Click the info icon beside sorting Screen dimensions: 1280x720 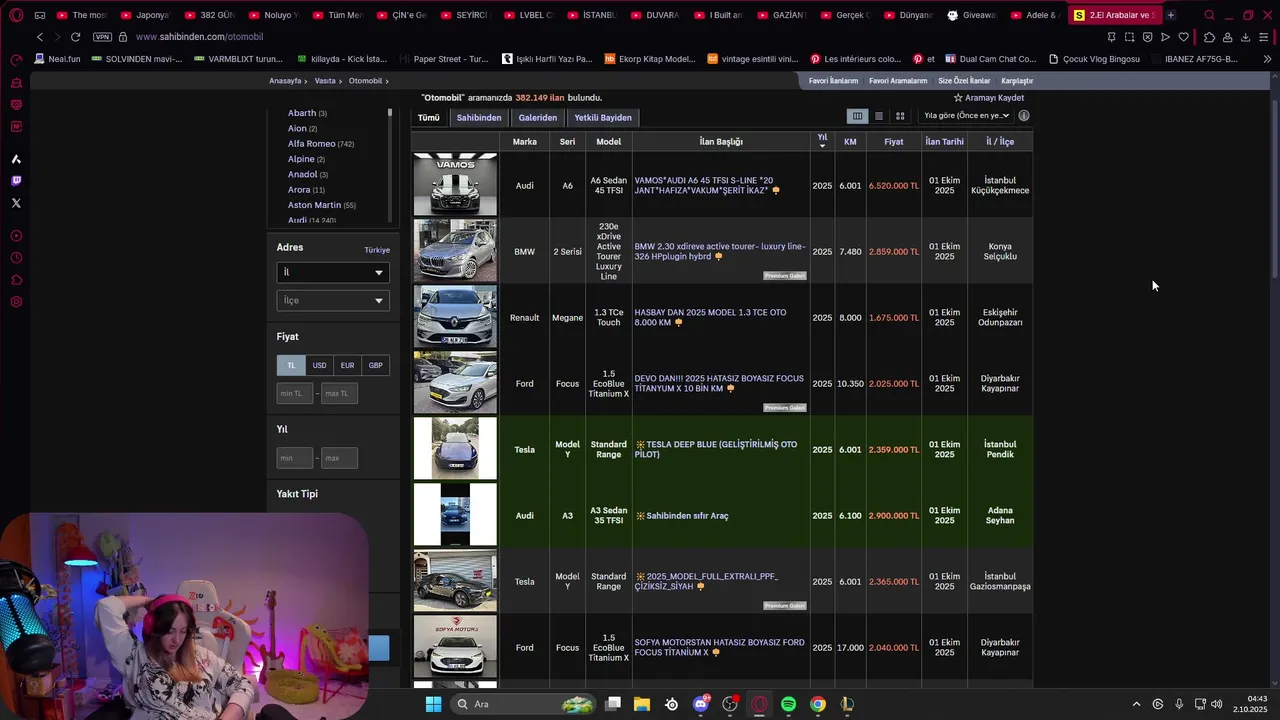[x=1024, y=116]
